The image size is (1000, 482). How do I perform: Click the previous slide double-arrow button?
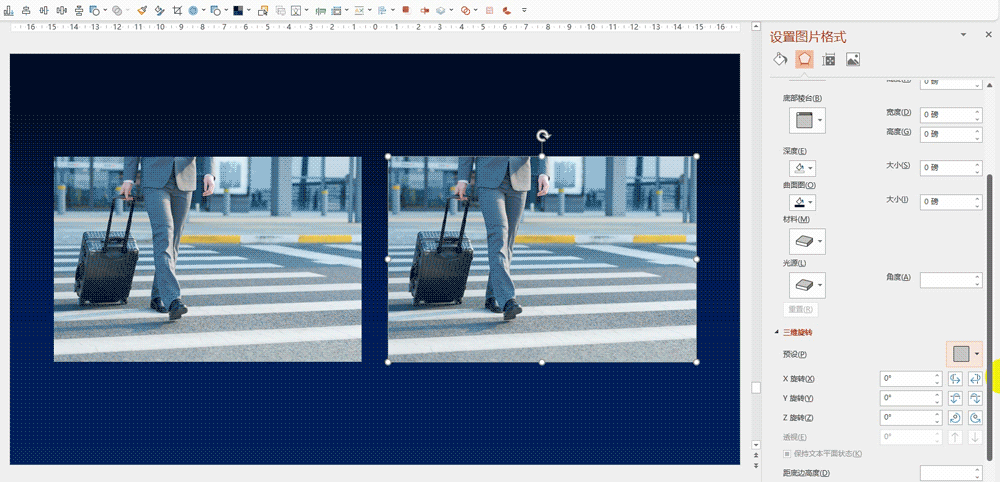756,455
